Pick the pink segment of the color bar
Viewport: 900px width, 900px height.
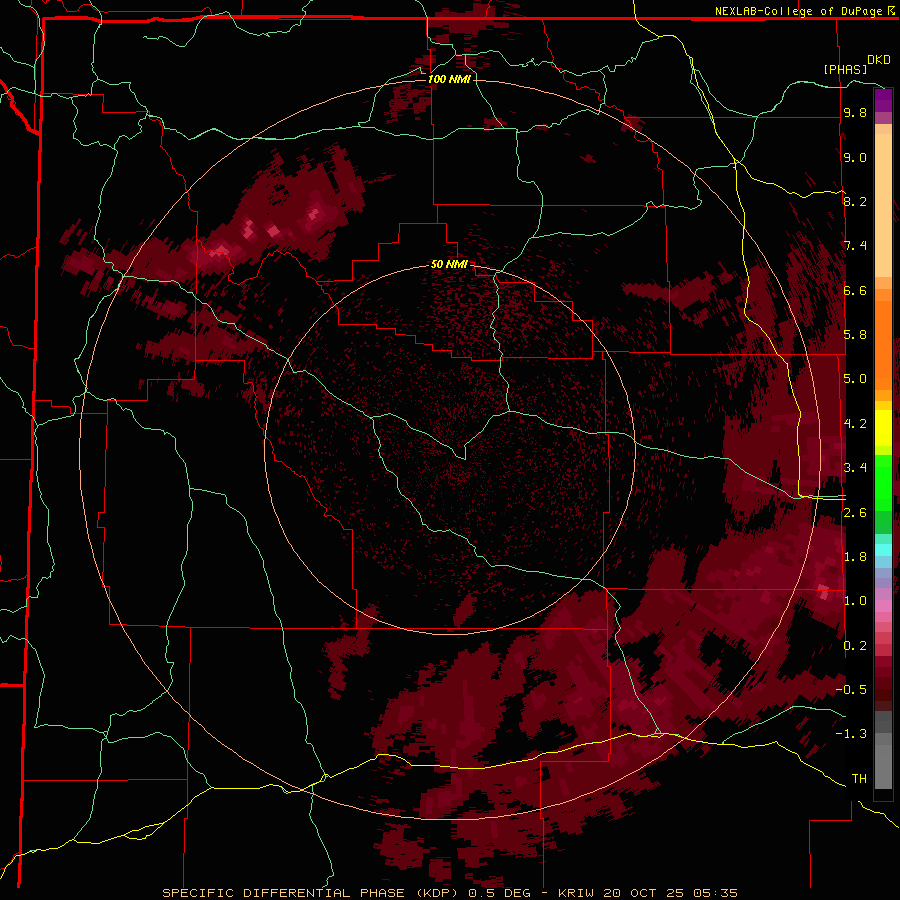(883, 606)
